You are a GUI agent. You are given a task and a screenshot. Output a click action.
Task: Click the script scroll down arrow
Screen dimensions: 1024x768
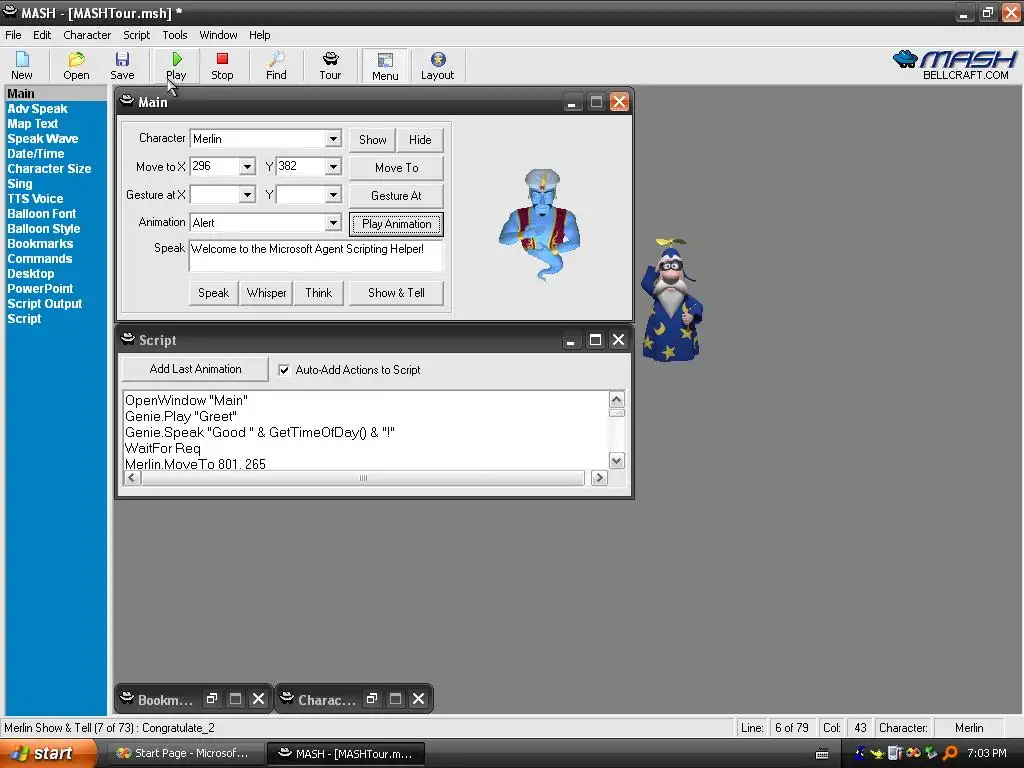point(616,460)
